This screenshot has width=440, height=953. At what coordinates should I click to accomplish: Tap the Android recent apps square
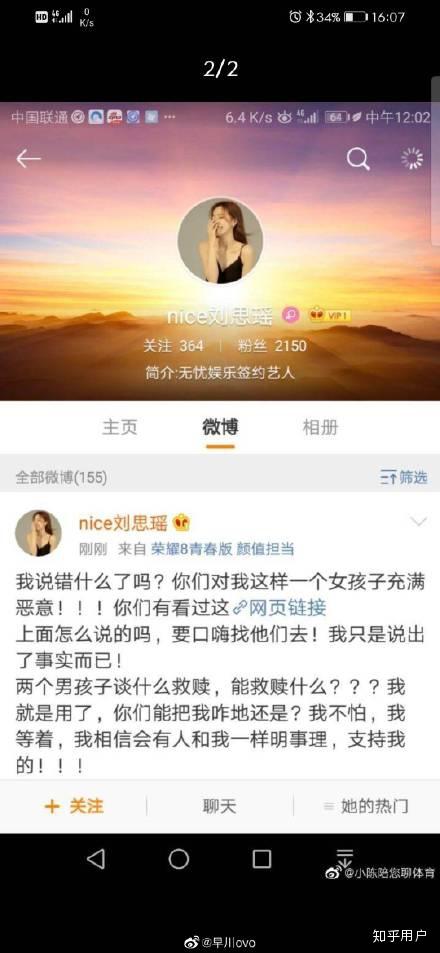[x=262, y=859]
